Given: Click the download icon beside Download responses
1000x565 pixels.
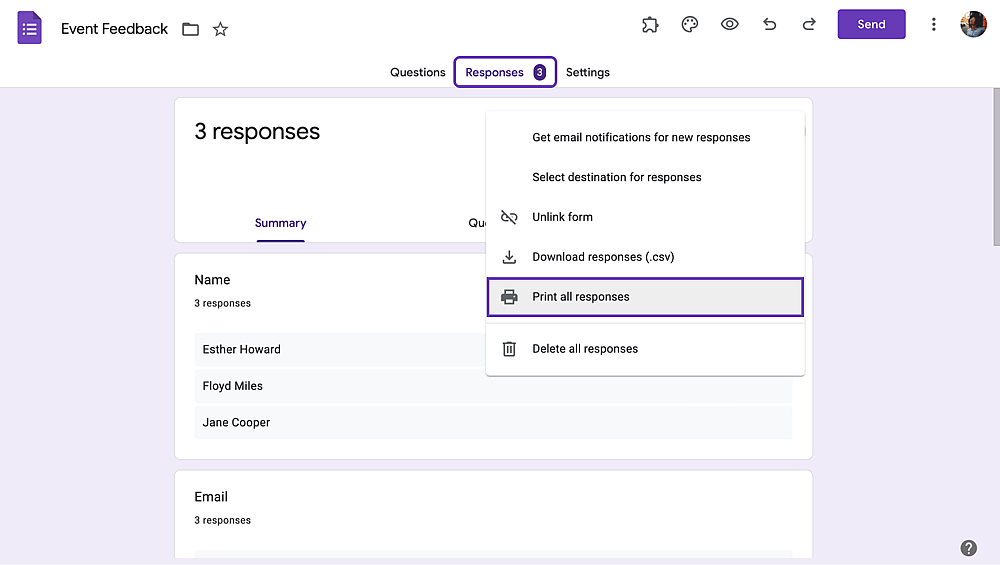Looking at the screenshot, I should pos(509,257).
